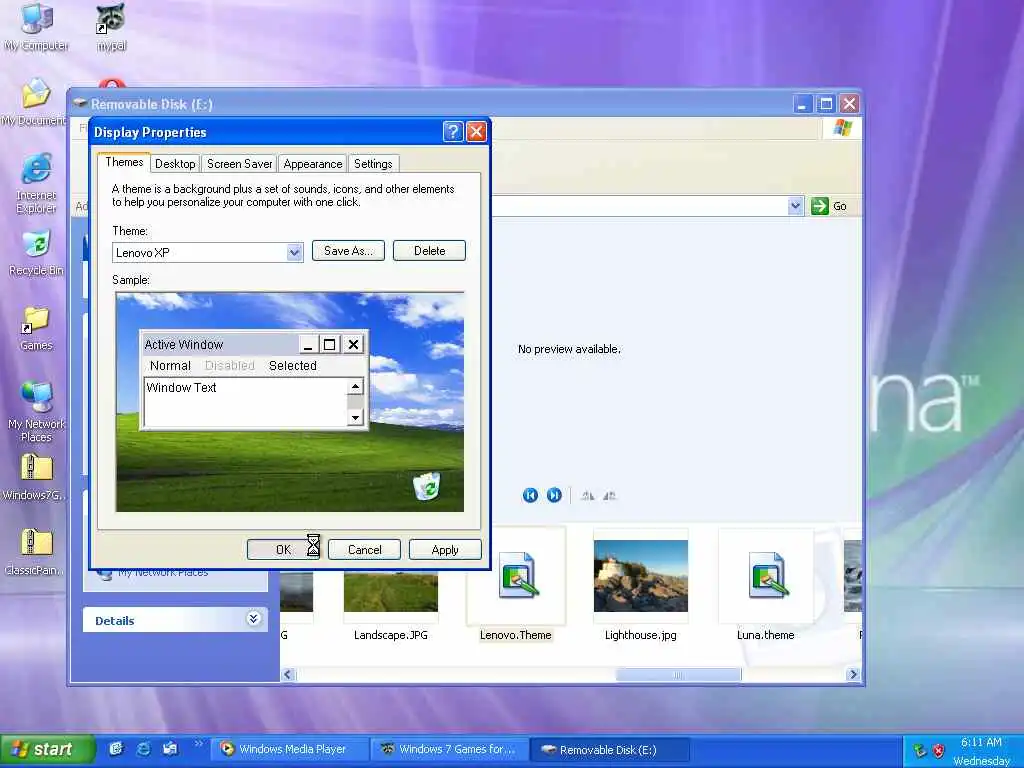Select the Luna.theme file icon
This screenshot has height=768, width=1024.
tap(767, 575)
